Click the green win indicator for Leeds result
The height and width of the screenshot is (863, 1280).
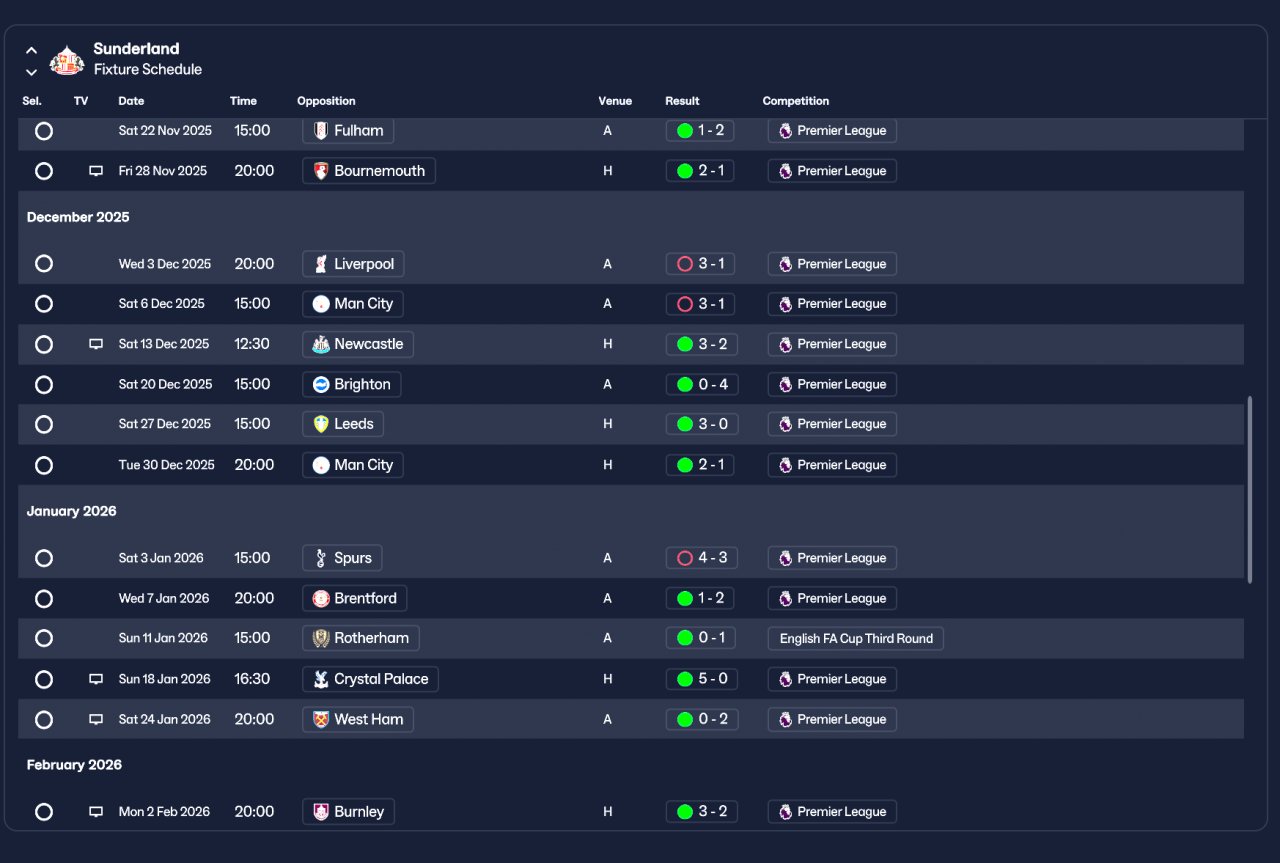tap(685, 424)
